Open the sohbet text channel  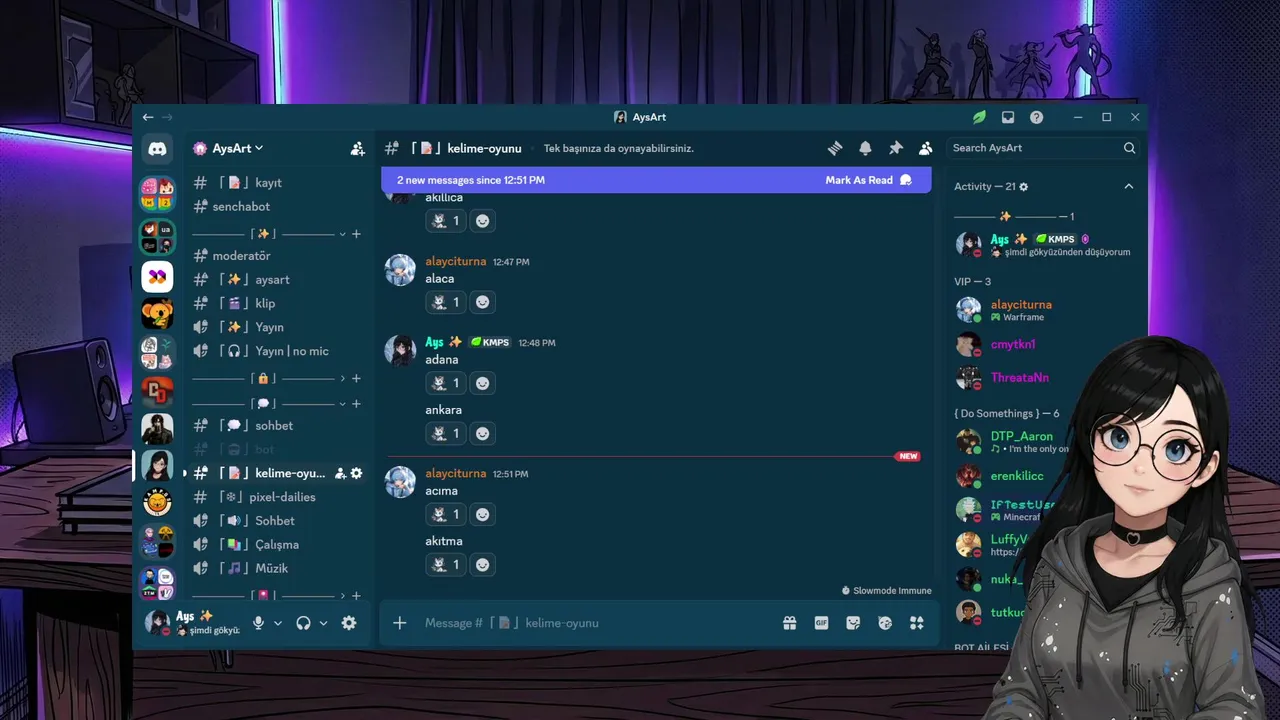pos(276,426)
